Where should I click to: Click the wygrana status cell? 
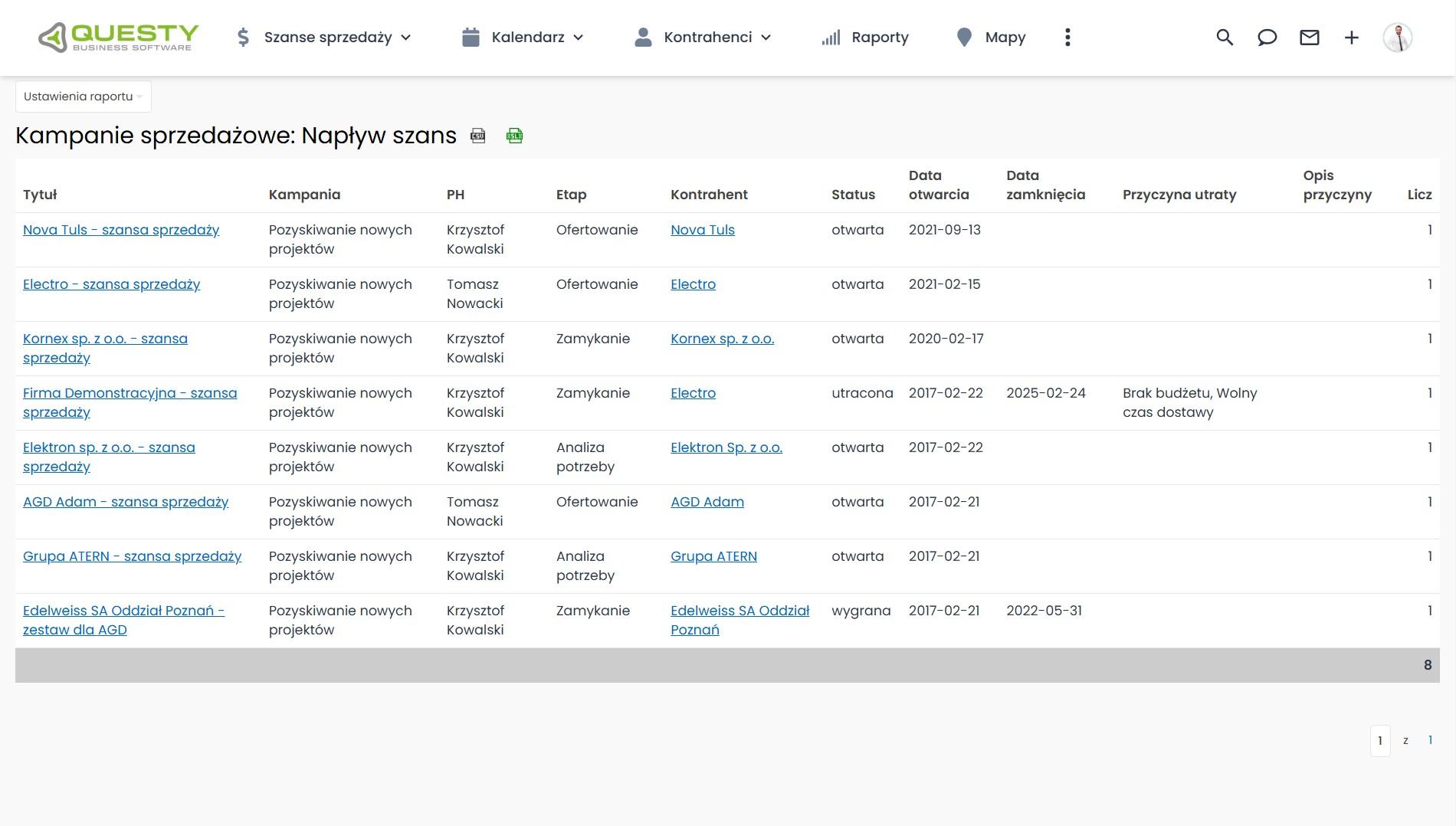(x=861, y=611)
